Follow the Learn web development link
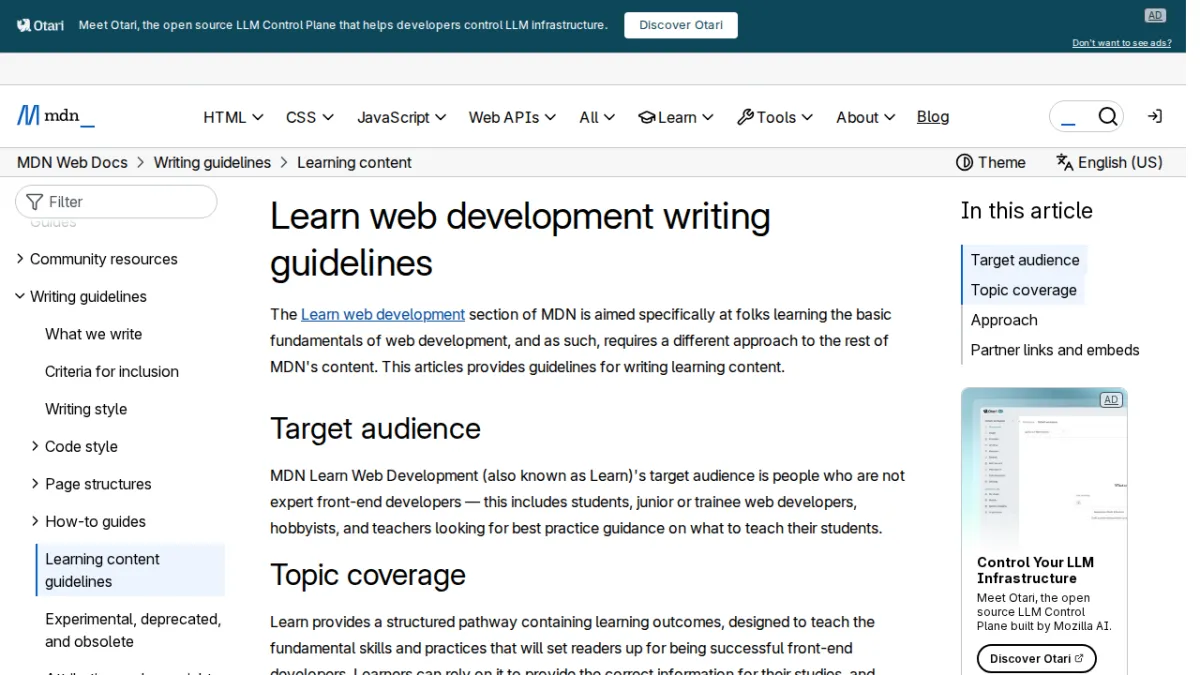1200x675 pixels. pos(383,314)
